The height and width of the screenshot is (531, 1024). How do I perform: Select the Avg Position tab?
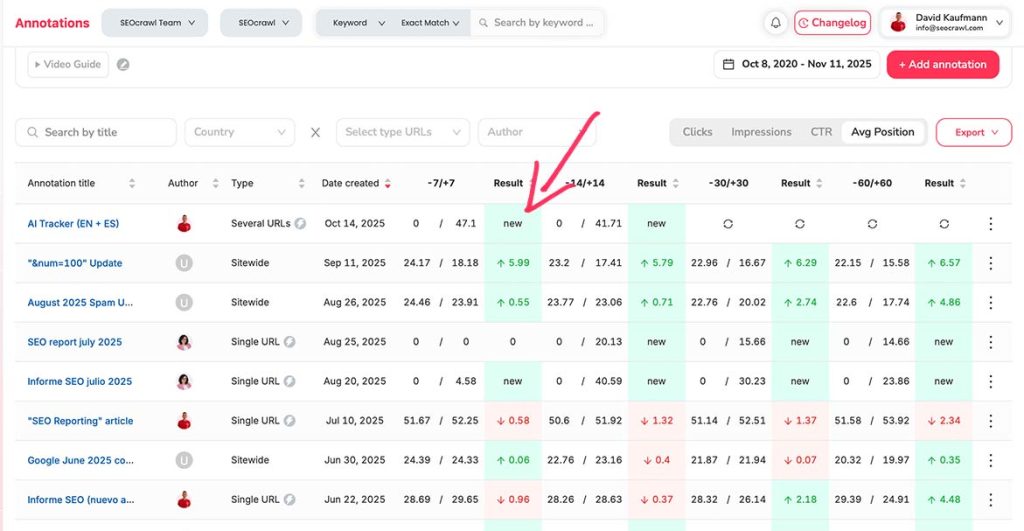tap(881, 132)
